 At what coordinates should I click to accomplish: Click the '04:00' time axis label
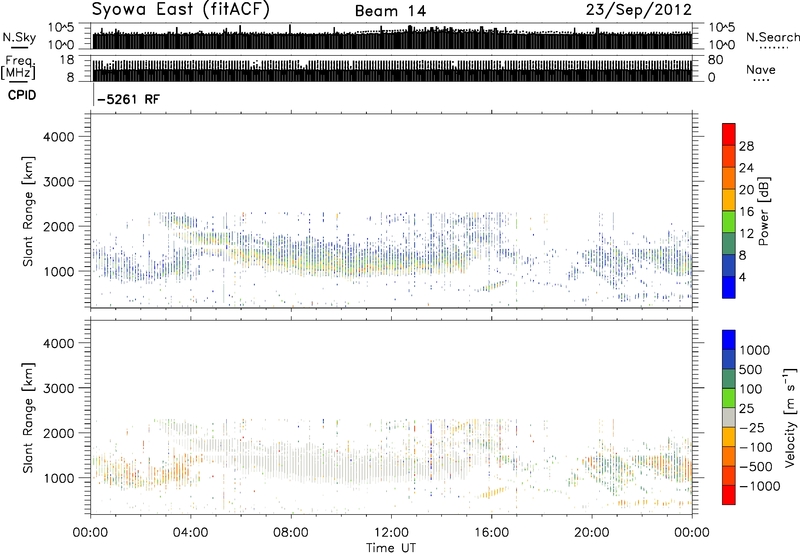pyautogui.click(x=190, y=533)
